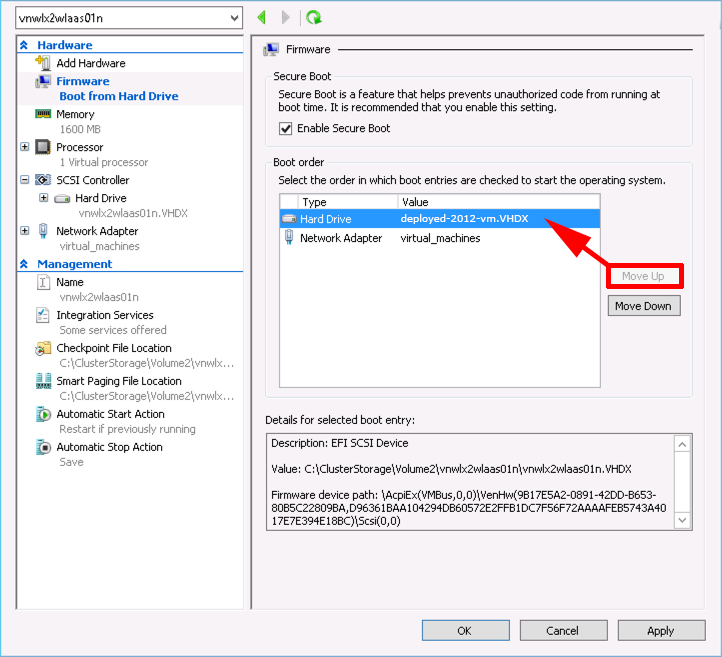Click the Integration Services icon
The width and height of the screenshot is (722, 657).
click(43, 315)
